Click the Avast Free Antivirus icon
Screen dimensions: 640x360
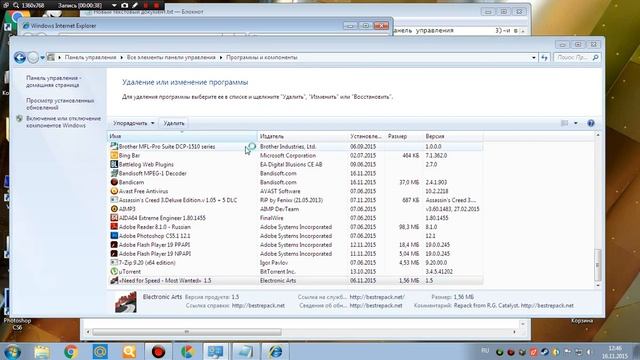click(x=114, y=191)
